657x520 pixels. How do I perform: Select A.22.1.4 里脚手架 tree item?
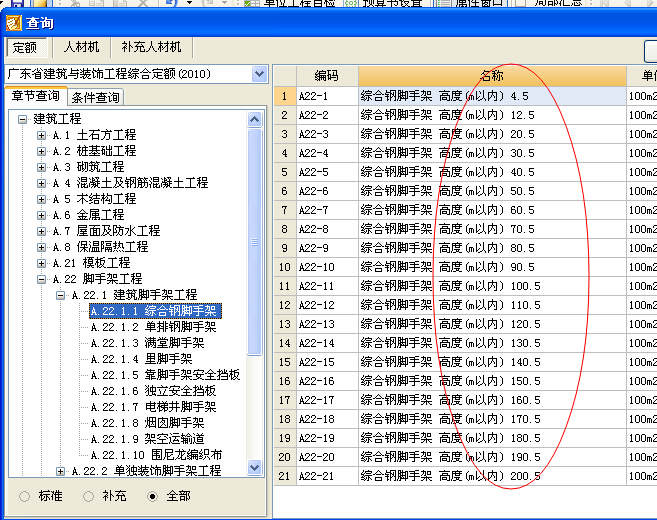[142, 359]
